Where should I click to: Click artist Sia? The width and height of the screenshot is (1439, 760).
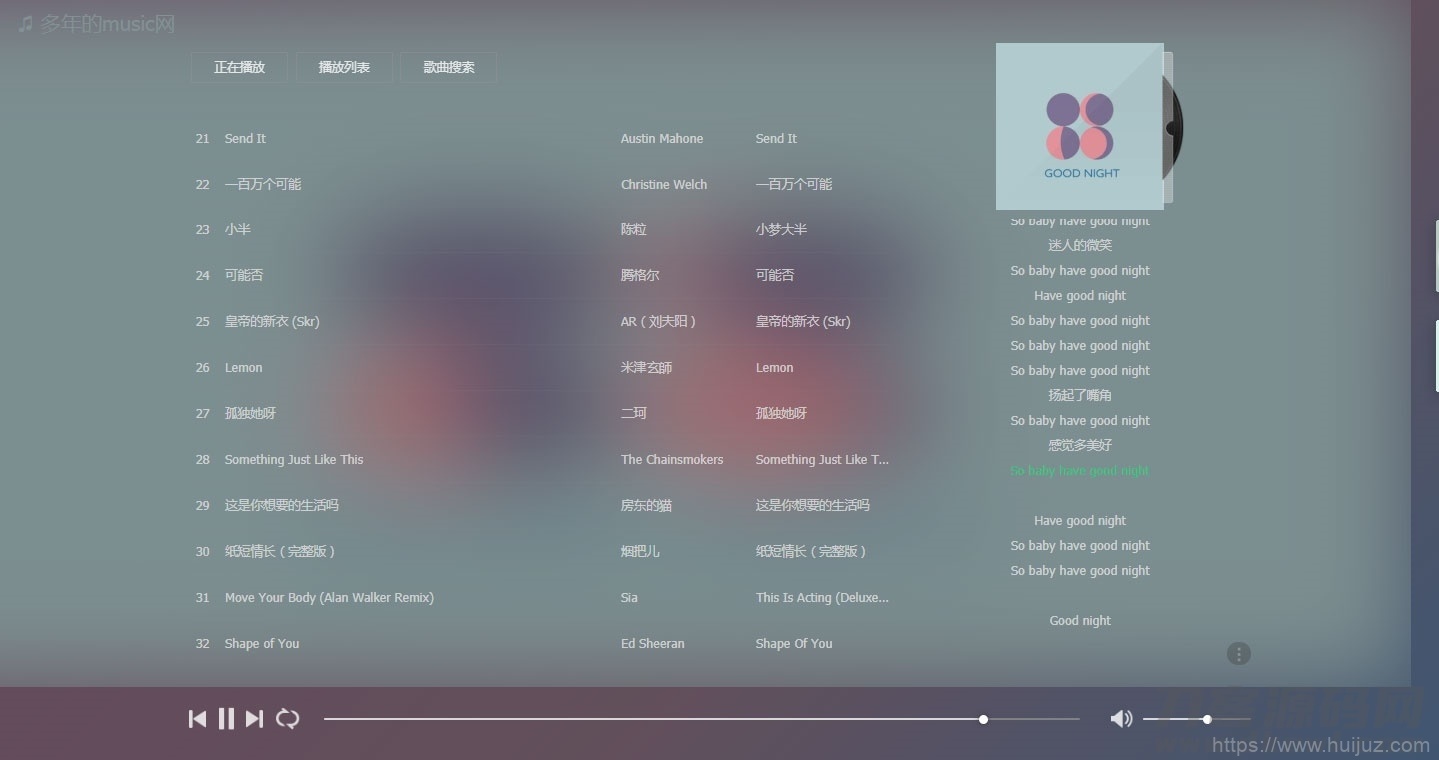(x=629, y=598)
